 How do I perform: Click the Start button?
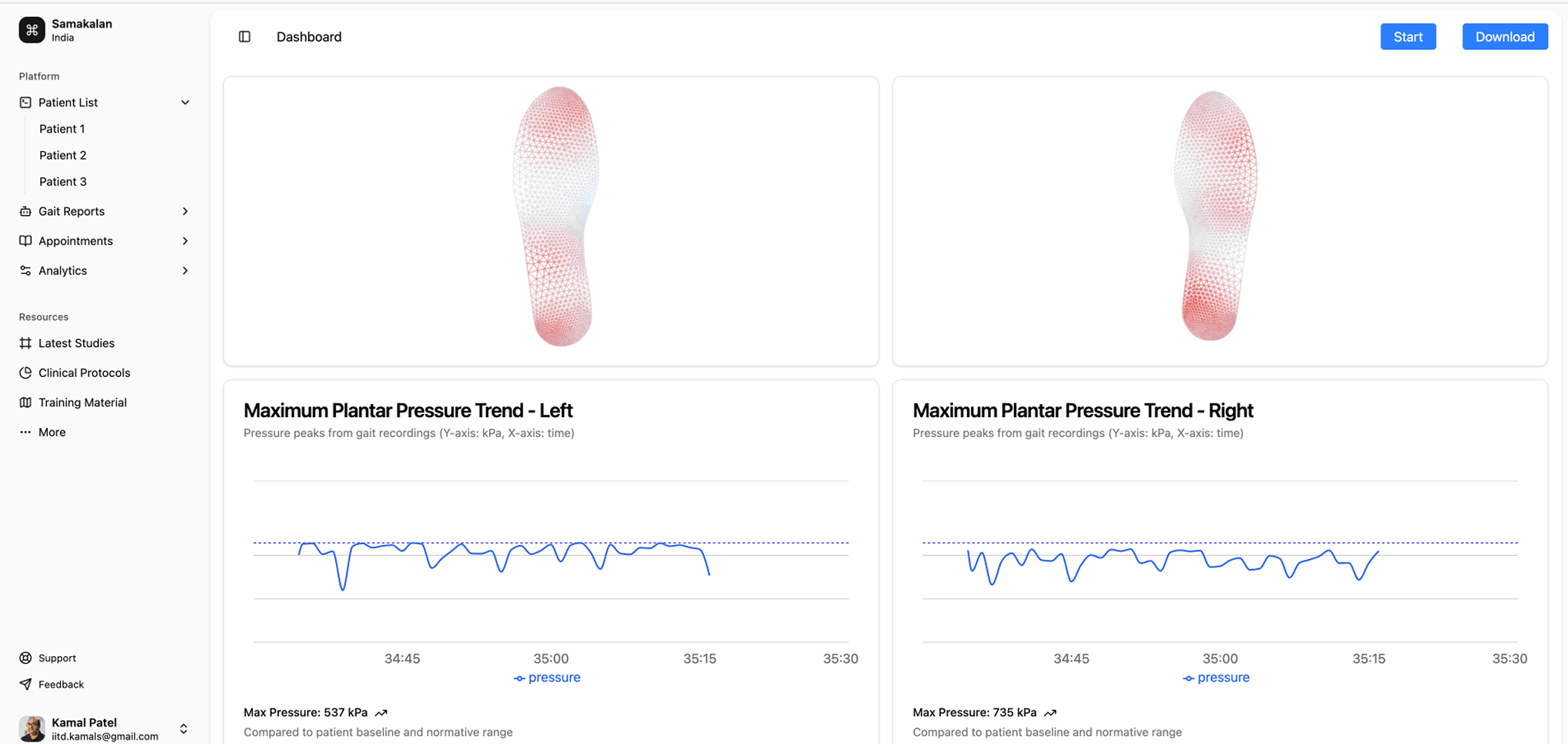click(1408, 36)
